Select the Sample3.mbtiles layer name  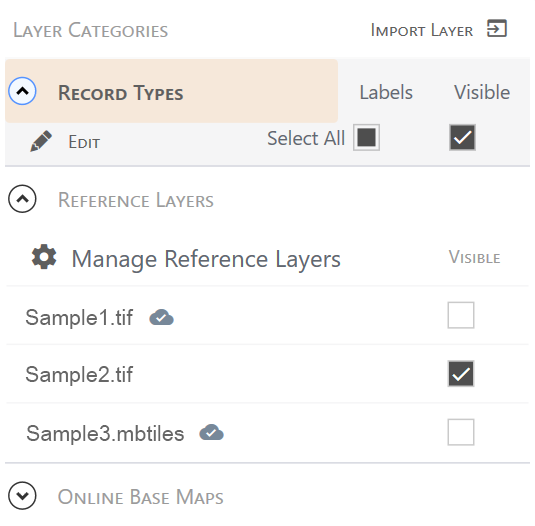105,434
